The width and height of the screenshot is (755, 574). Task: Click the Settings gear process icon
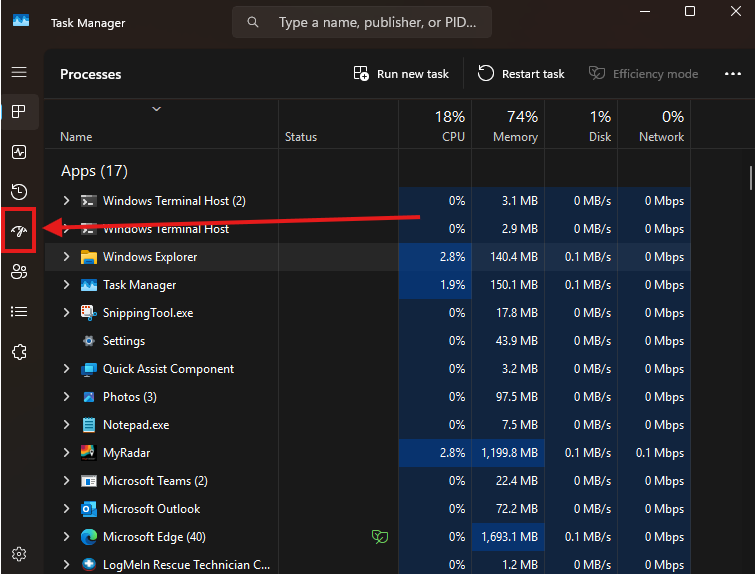(x=89, y=341)
